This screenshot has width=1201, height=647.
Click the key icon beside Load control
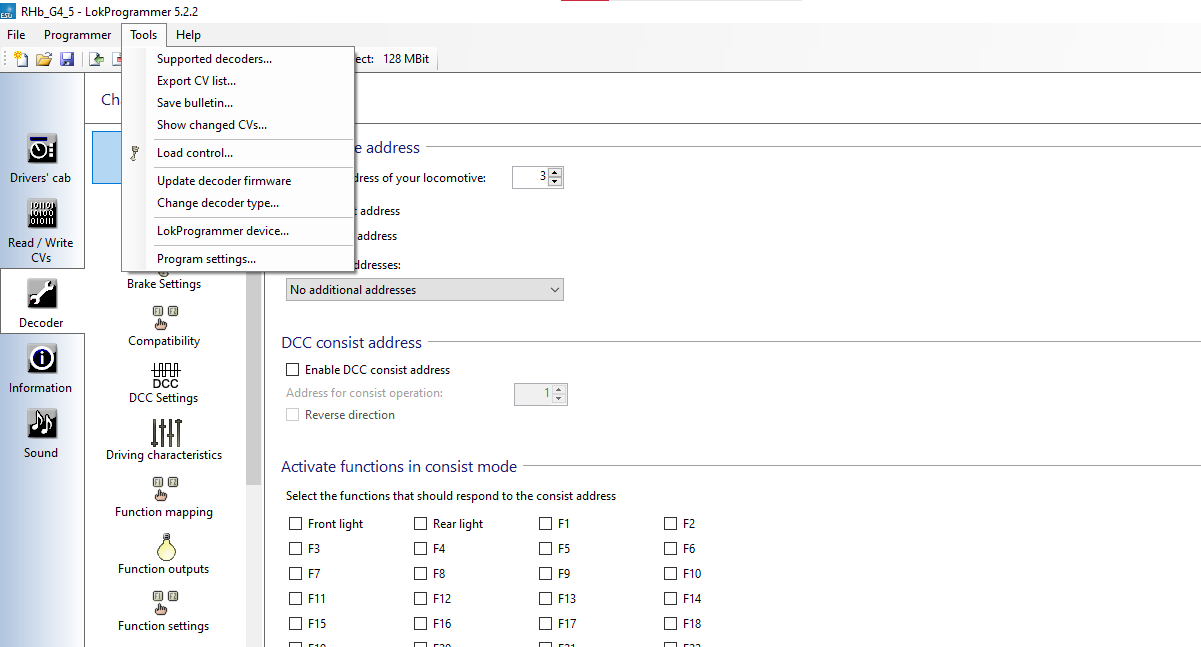134,153
